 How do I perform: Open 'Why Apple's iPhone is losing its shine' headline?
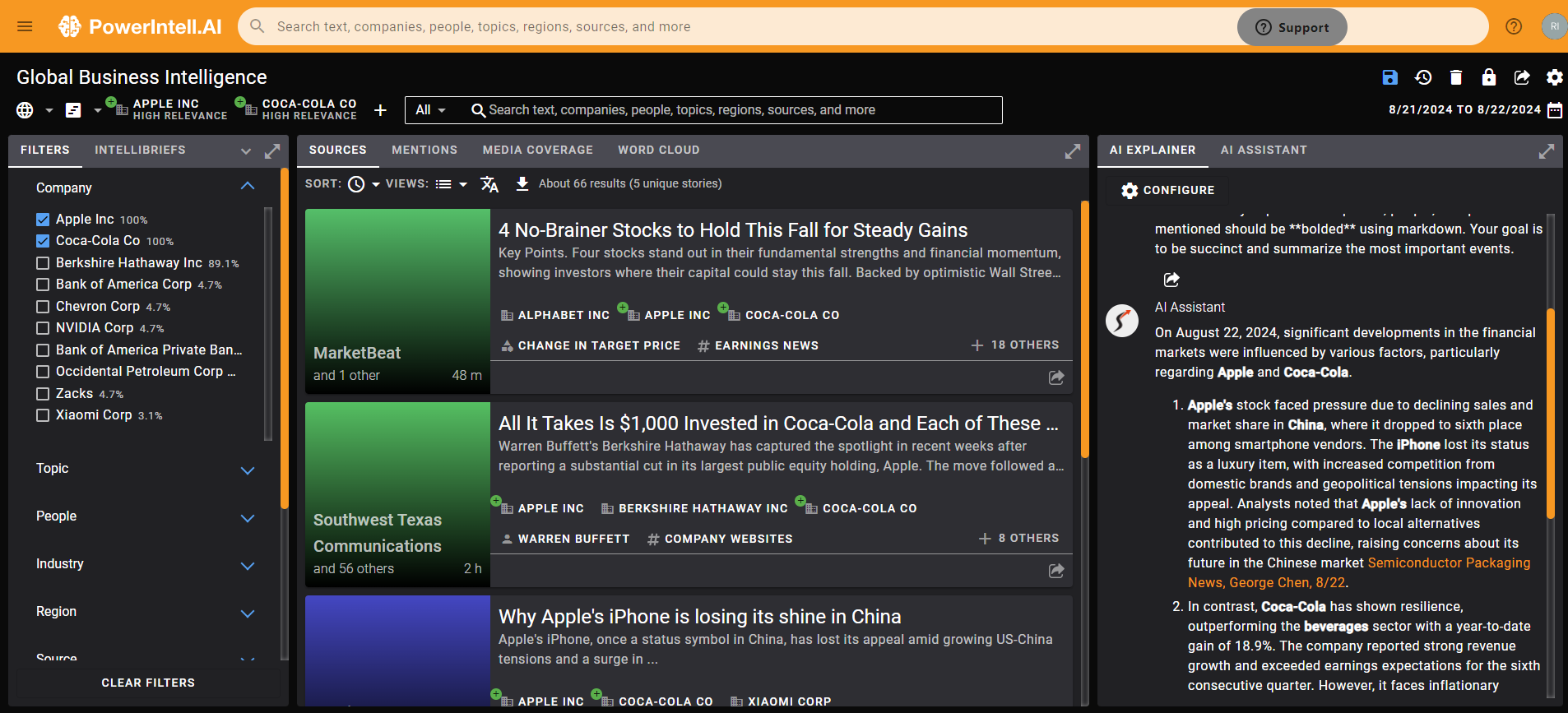[x=700, y=617]
